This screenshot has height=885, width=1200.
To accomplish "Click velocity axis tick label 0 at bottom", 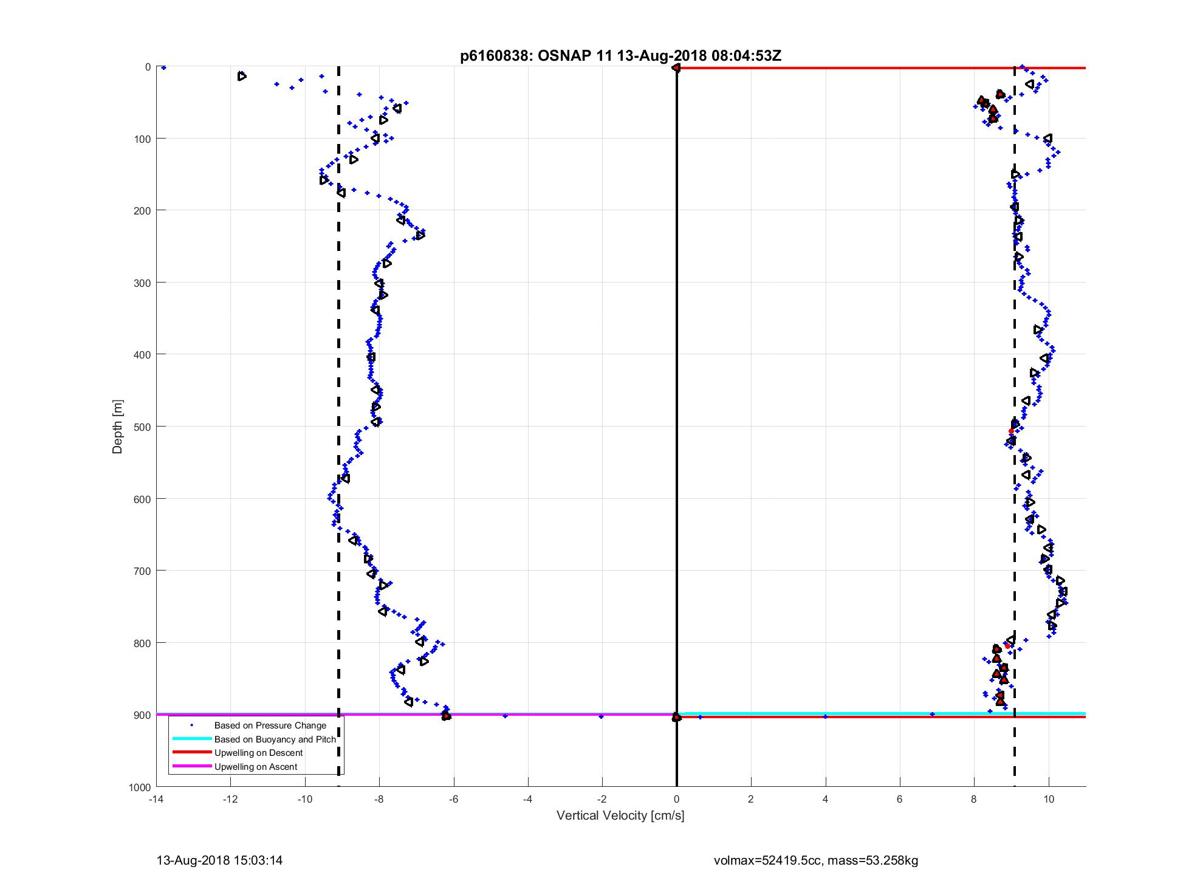I will point(677,799).
